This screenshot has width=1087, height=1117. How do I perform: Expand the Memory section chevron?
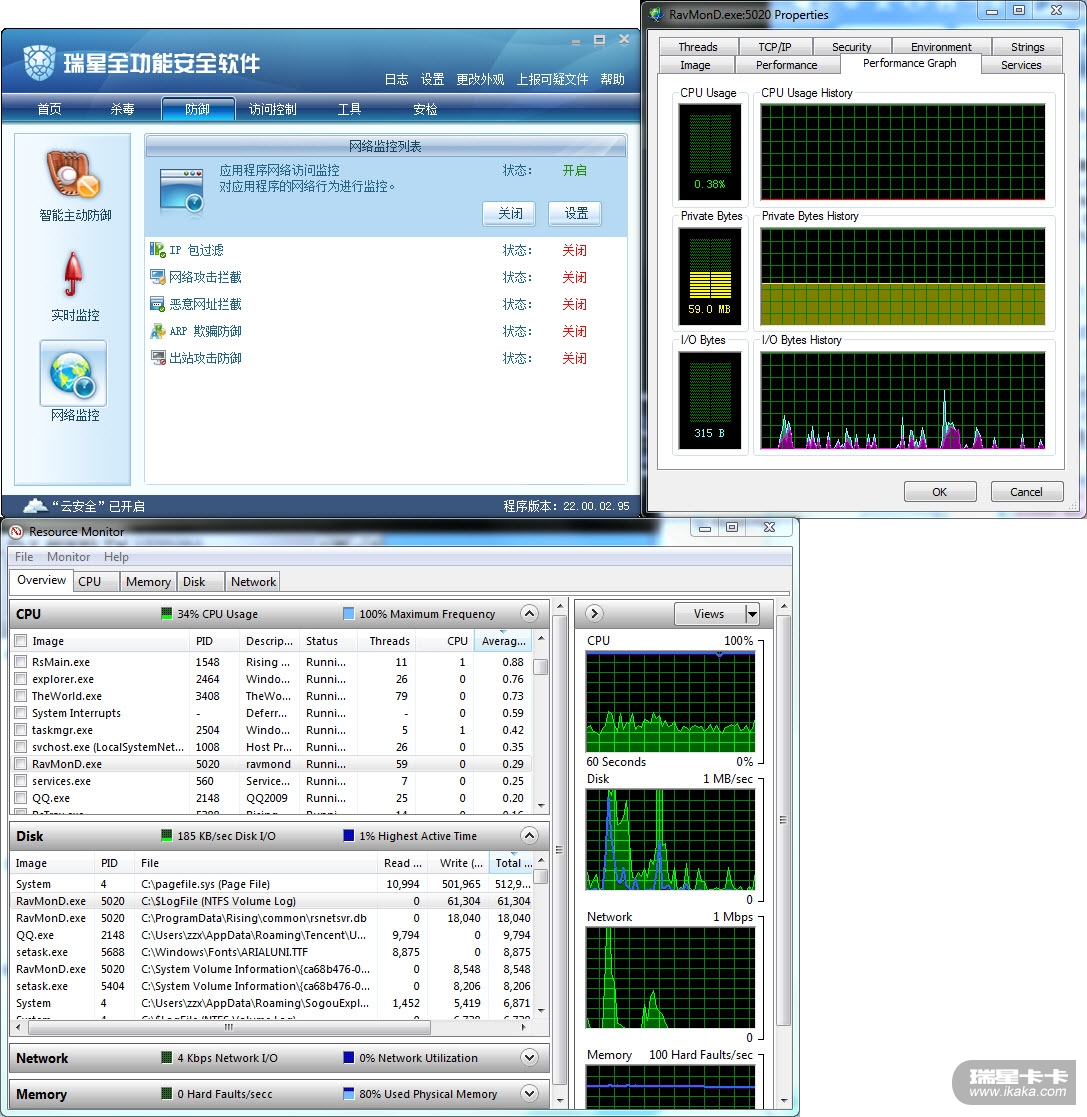click(x=529, y=1093)
